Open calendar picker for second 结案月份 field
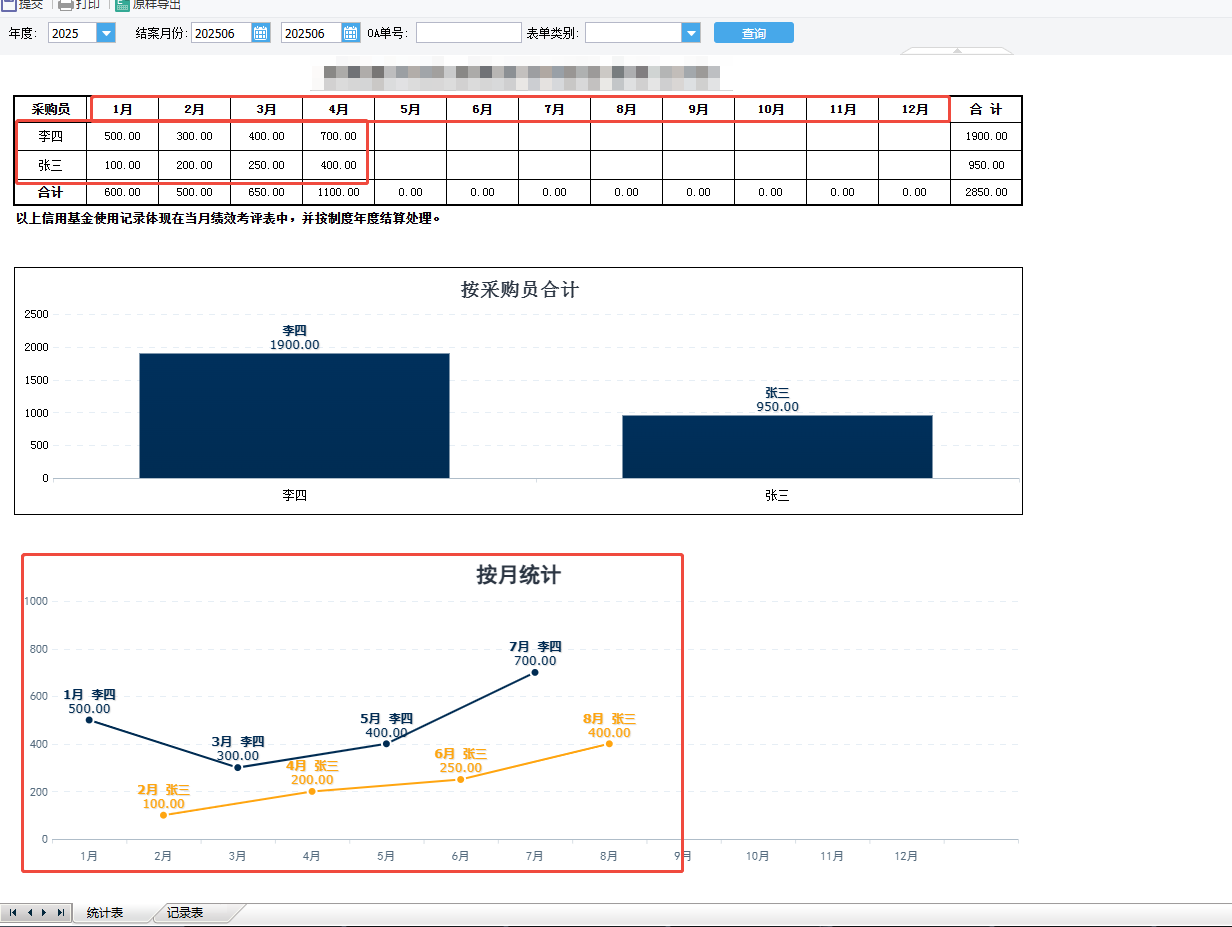The width and height of the screenshot is (1232, 927). click(350, 33)
